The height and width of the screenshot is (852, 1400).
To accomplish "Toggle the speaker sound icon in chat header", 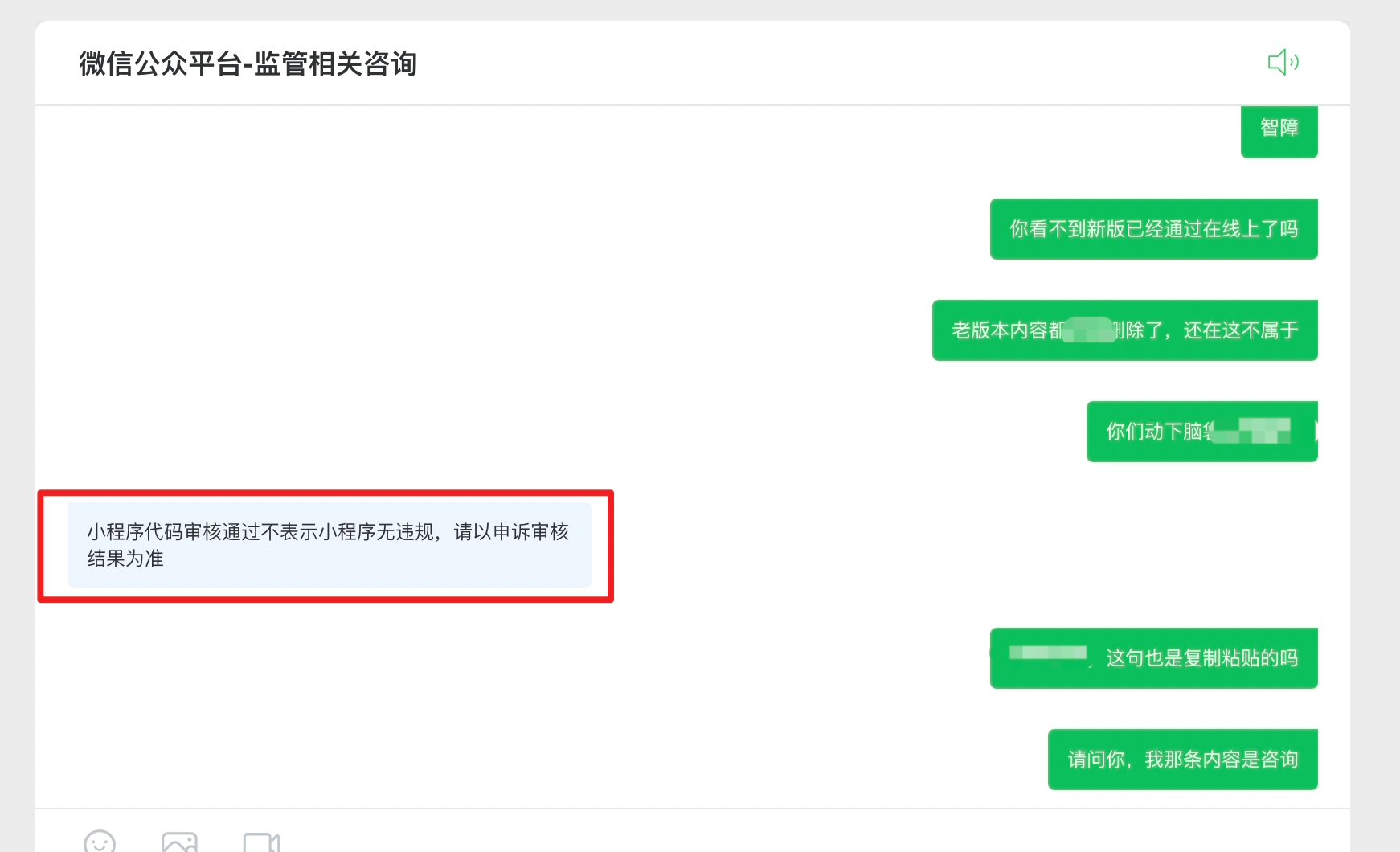I will [x=1283, y=62].
